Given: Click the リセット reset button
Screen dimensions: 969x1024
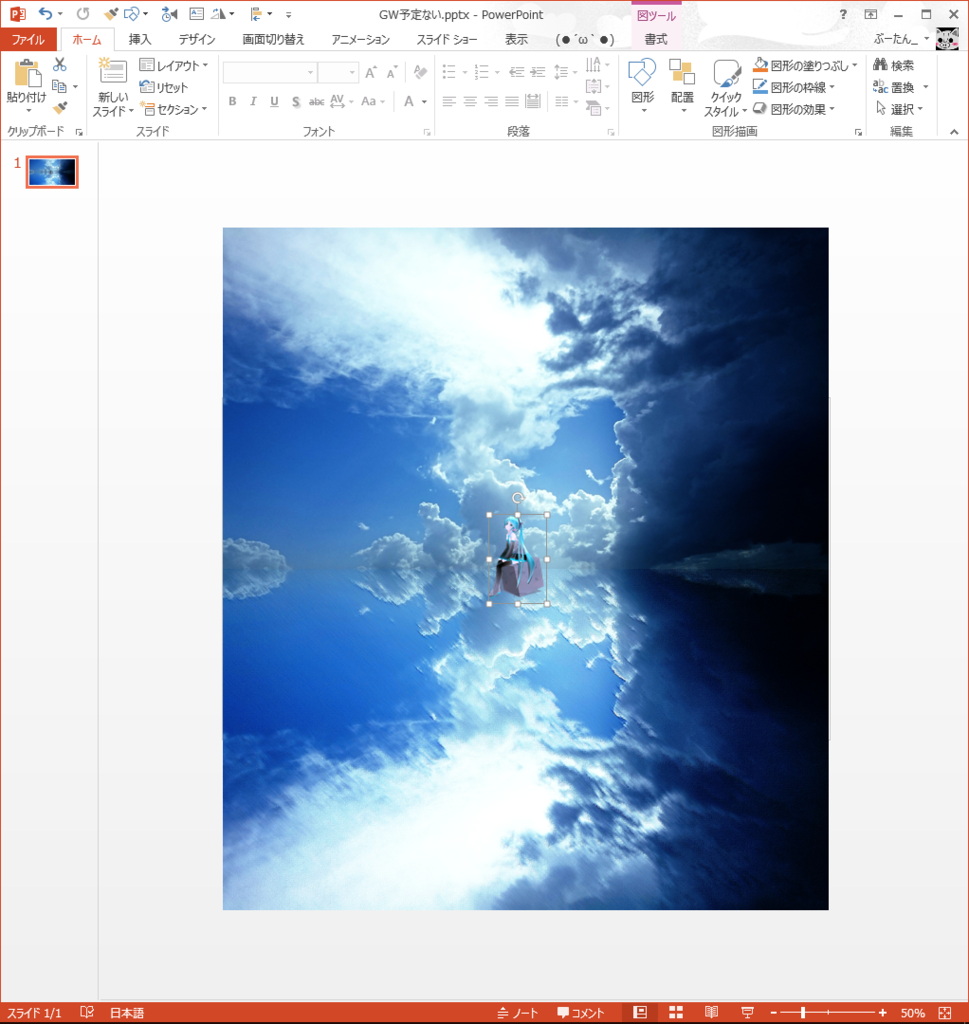Looking at the screenshot, I should point(163,87).
